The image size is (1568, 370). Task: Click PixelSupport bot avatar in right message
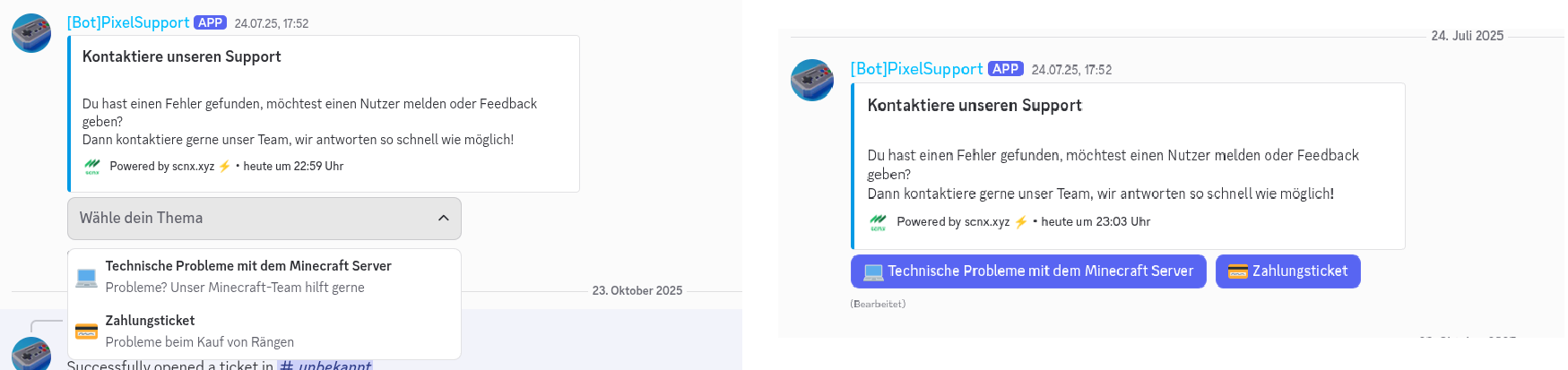812,81
